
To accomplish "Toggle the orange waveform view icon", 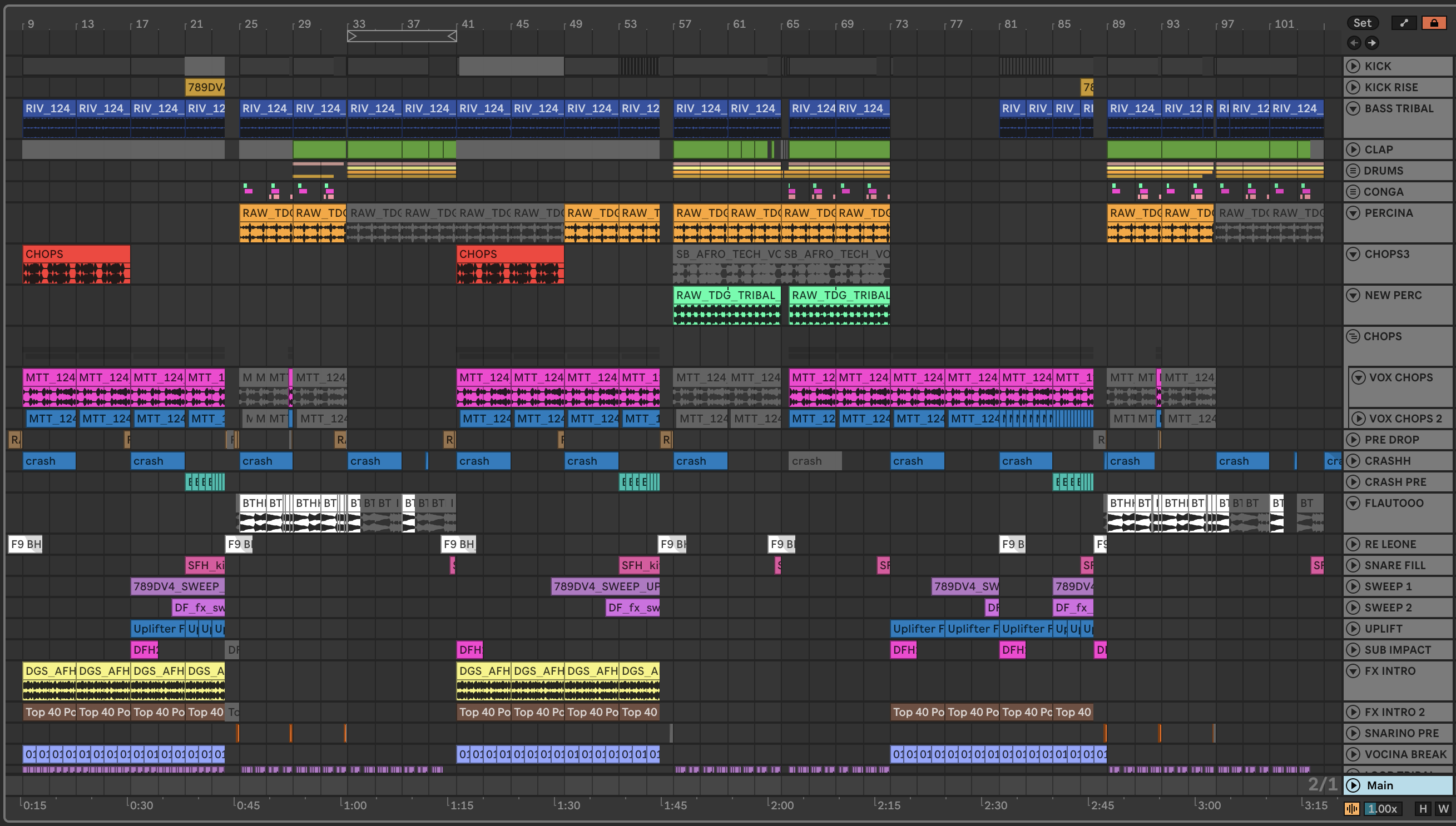I will tap(1351, 808).
